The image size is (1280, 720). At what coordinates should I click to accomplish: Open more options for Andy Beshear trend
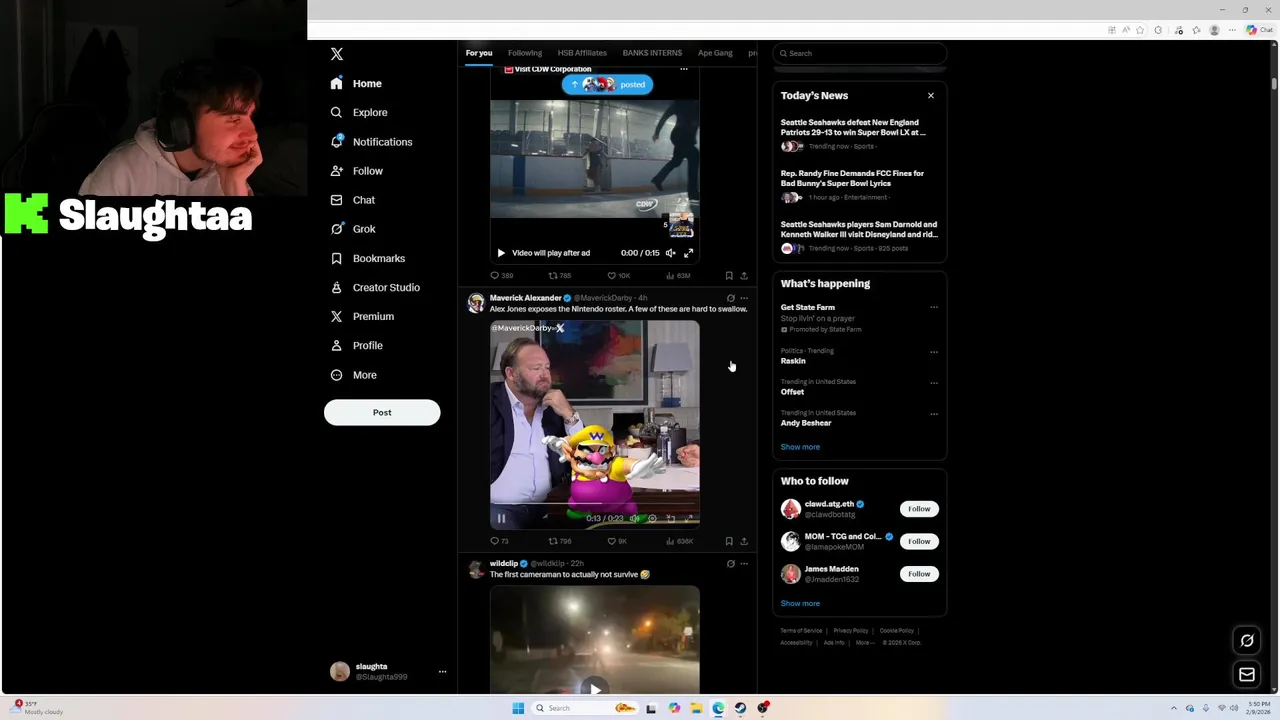pyautogui.click(x=934, y=414)
